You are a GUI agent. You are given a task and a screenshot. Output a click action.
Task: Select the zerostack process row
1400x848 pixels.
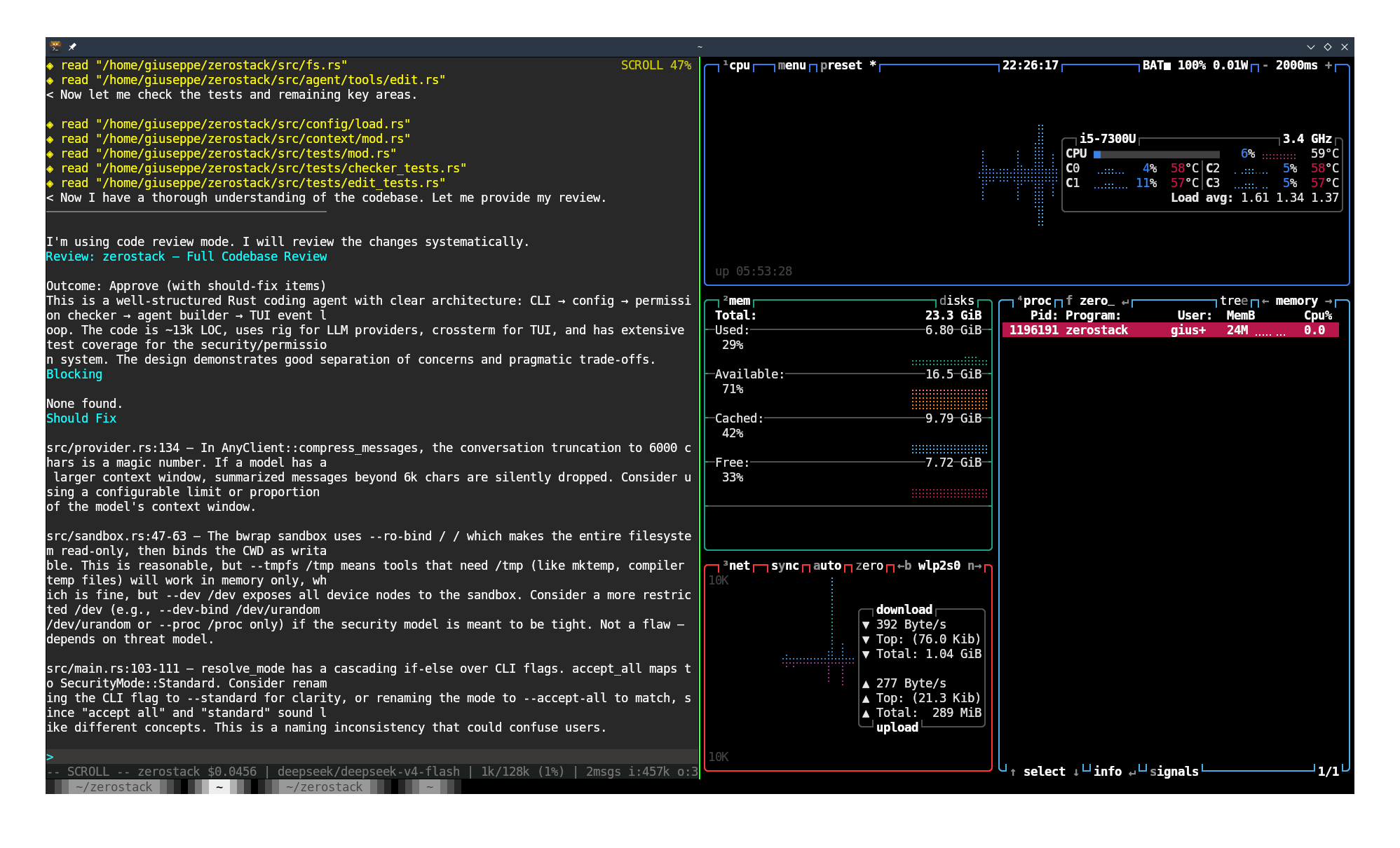tap(1170, 330)
